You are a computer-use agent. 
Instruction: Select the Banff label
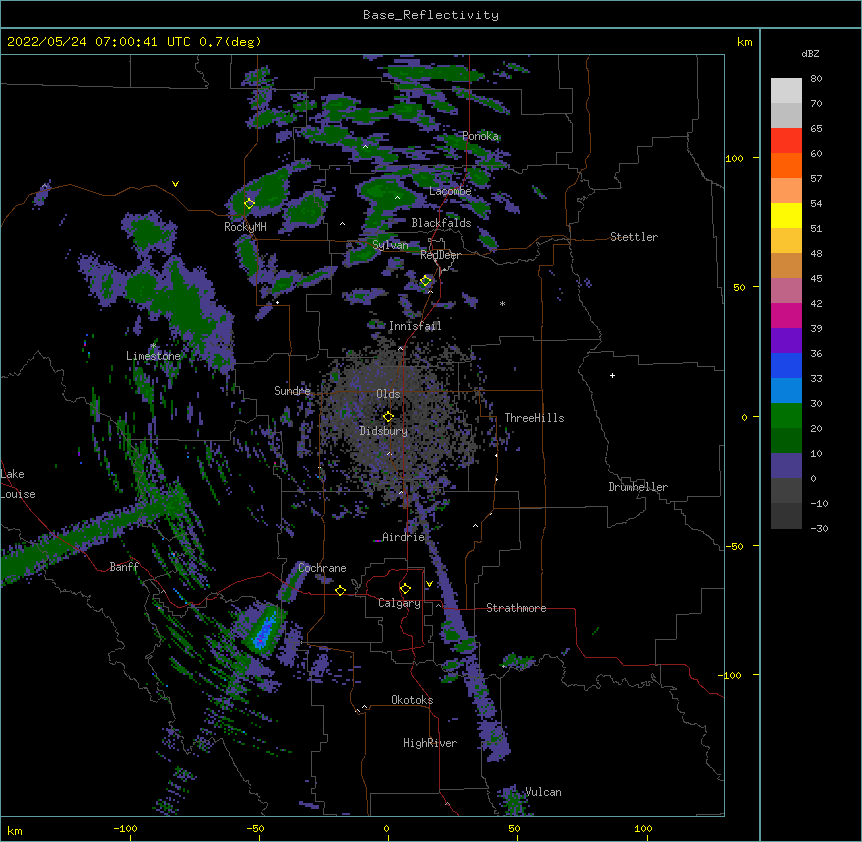click(124, 567)
